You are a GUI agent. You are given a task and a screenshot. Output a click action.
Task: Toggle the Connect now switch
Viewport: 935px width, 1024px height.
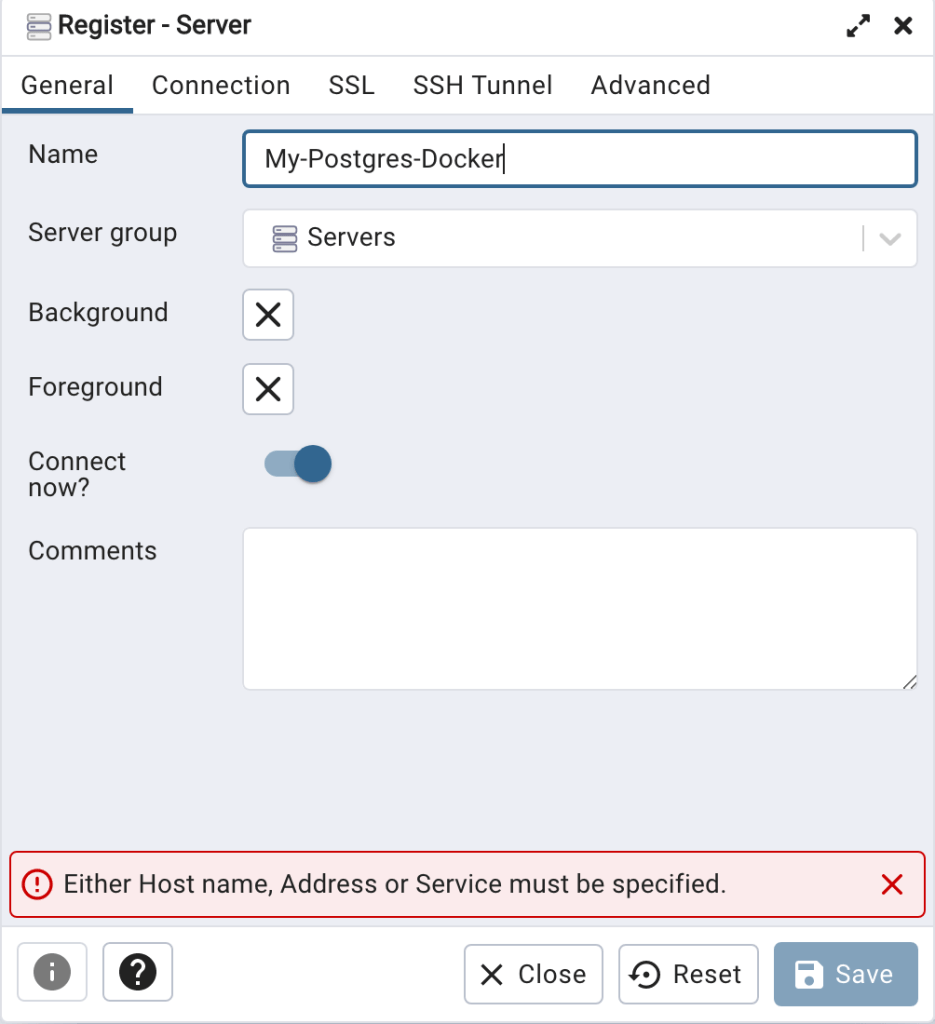298,464
